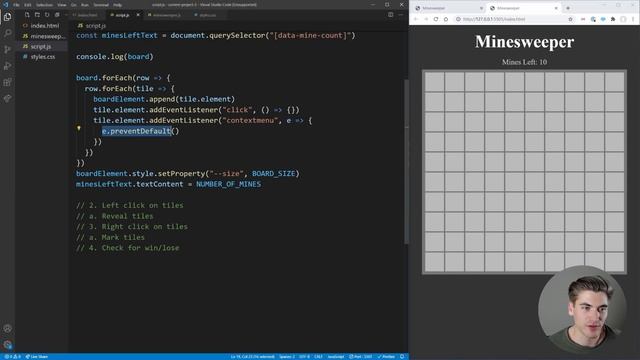Screen dimensions: 640x360
Task: Click the CRLF line ending status item
Action: (x=318, y=357)
